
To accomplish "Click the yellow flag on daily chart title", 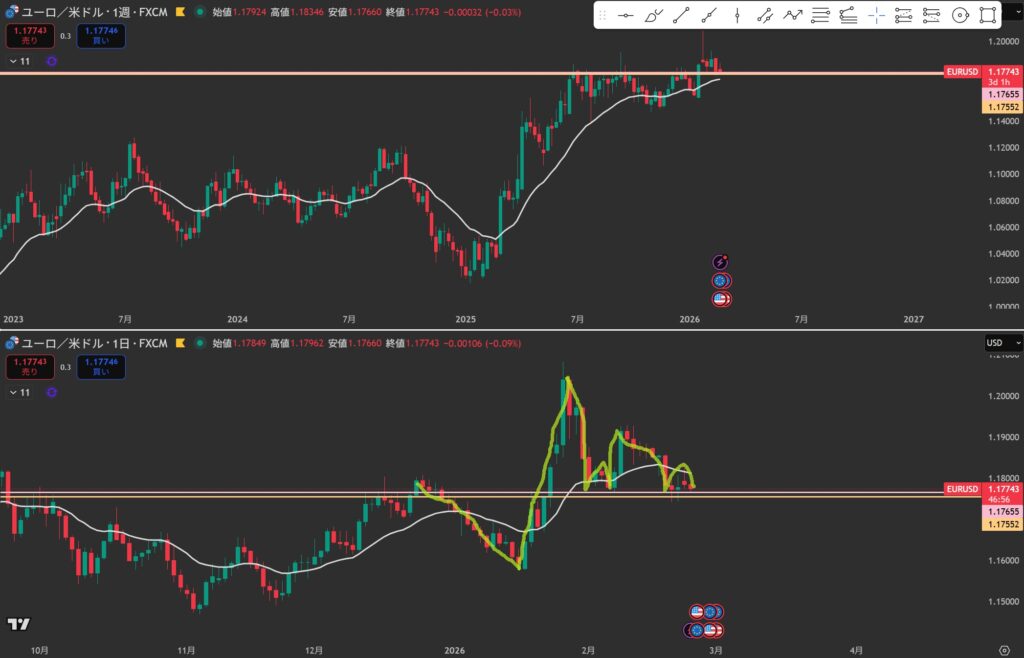I will 178,343.
